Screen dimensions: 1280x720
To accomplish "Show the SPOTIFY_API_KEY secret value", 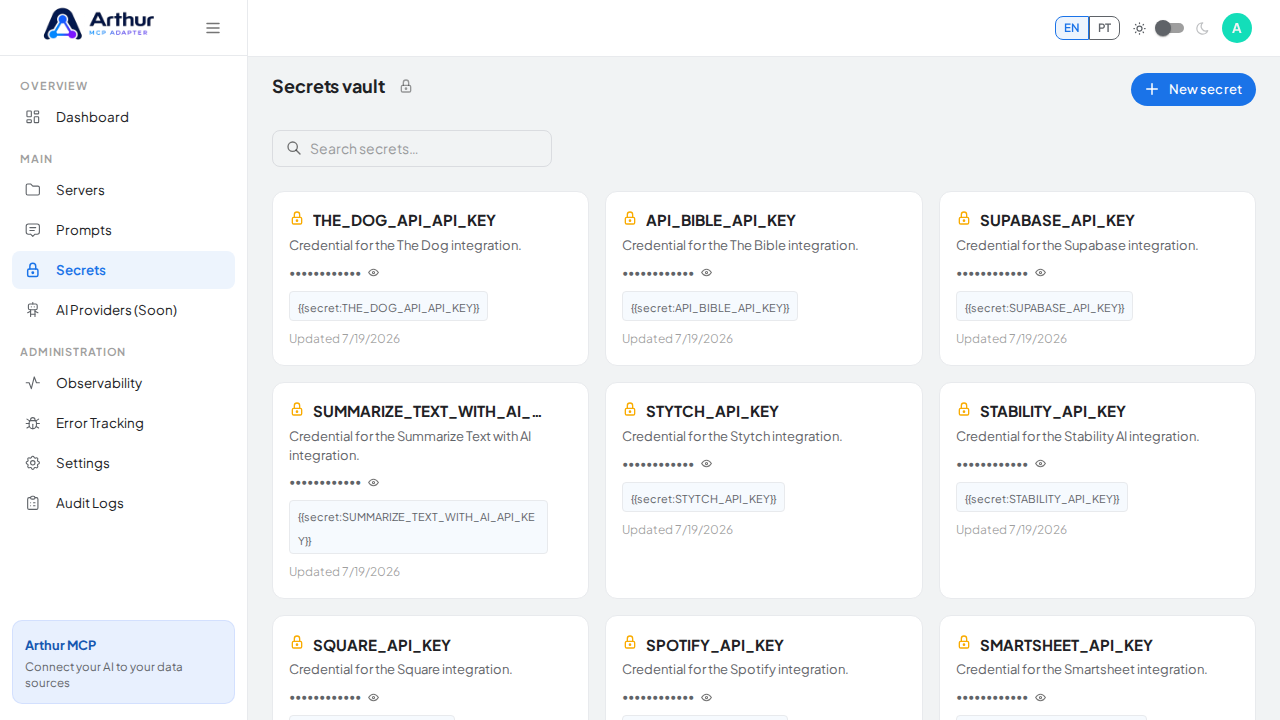I will [707, 697].
